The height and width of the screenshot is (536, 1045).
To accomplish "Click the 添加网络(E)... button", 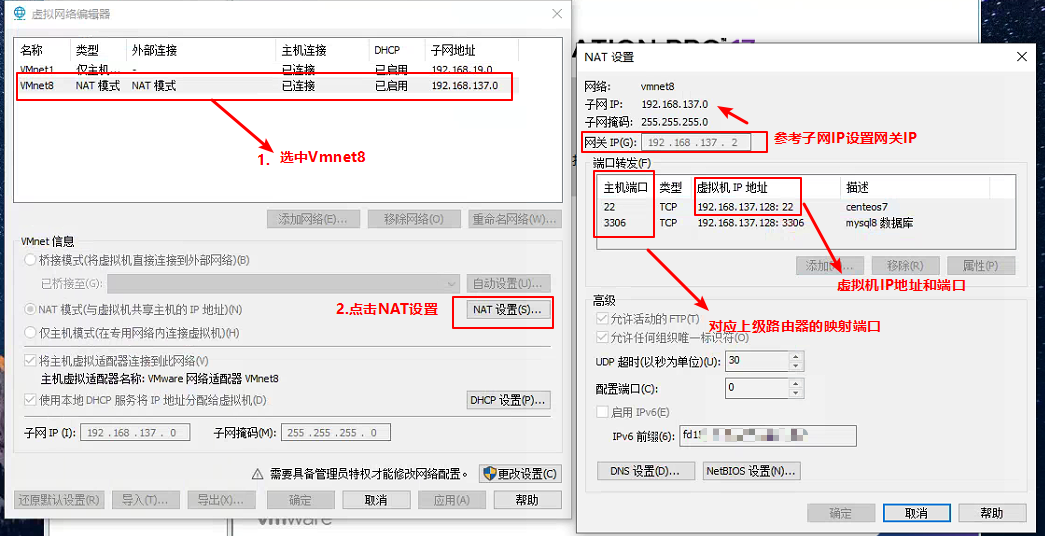I will pos(313,219).
